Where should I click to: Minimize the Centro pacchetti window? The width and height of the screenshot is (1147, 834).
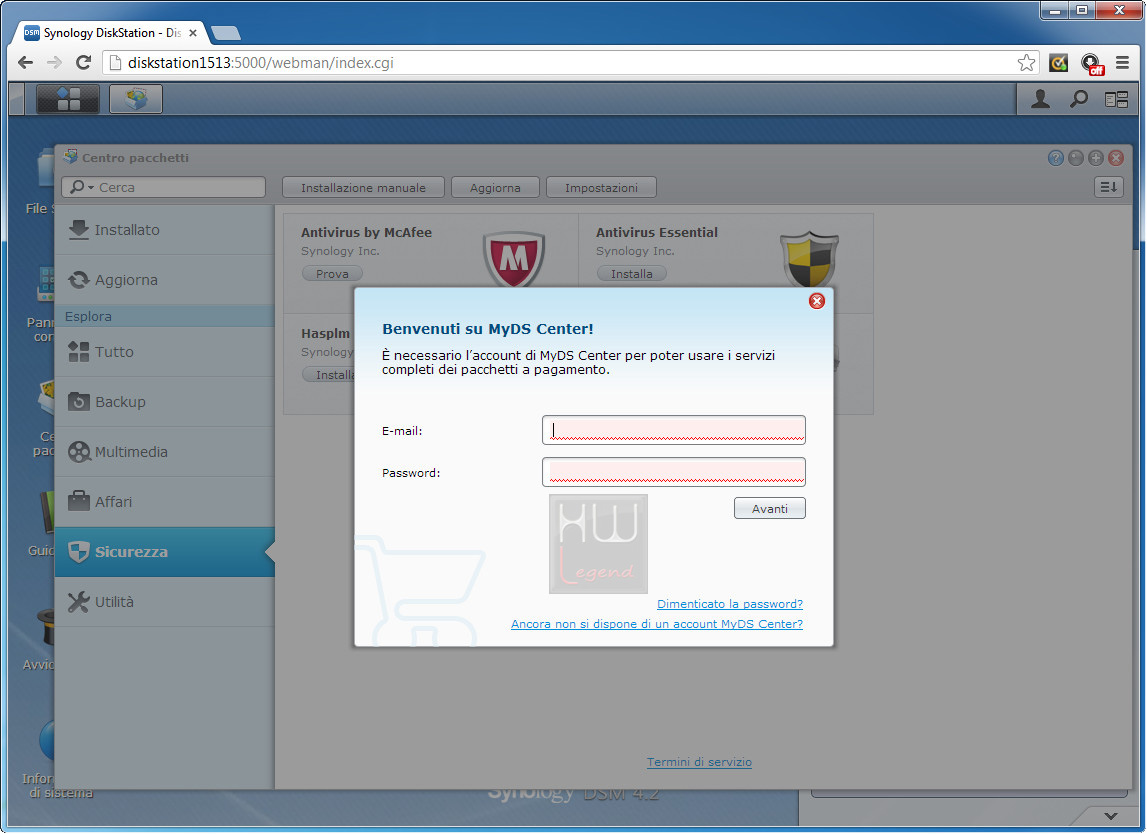pyautogui.click(x=1075, y=158)
